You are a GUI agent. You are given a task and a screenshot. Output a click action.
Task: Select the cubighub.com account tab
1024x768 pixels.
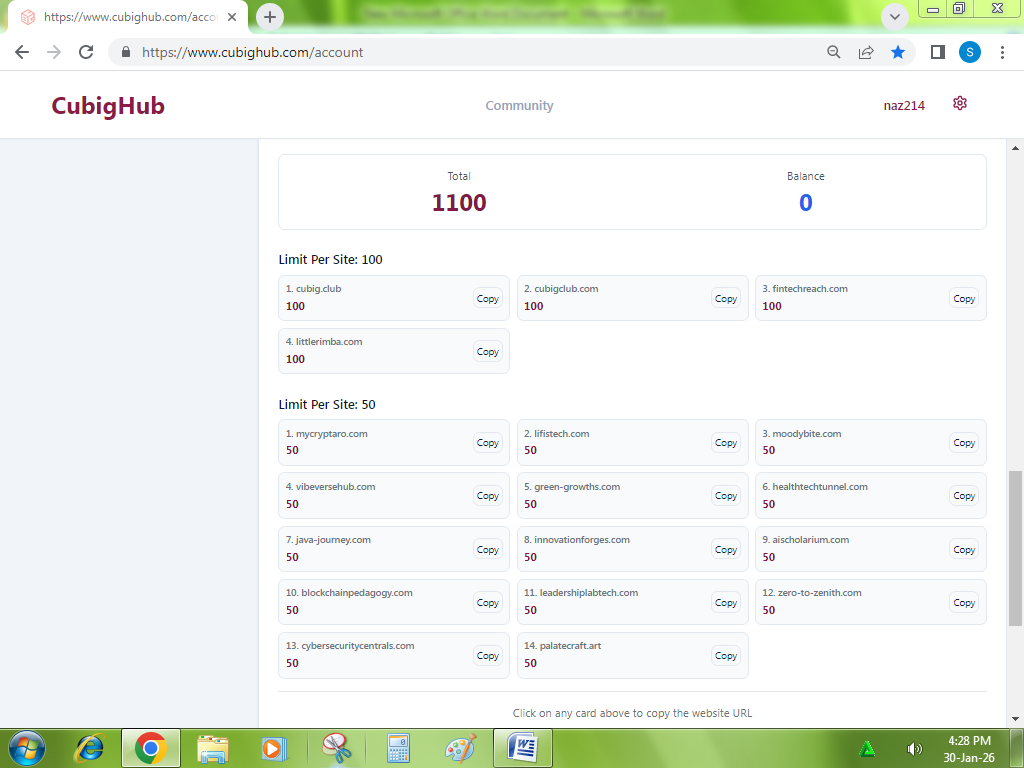click(x=125, y=18)
